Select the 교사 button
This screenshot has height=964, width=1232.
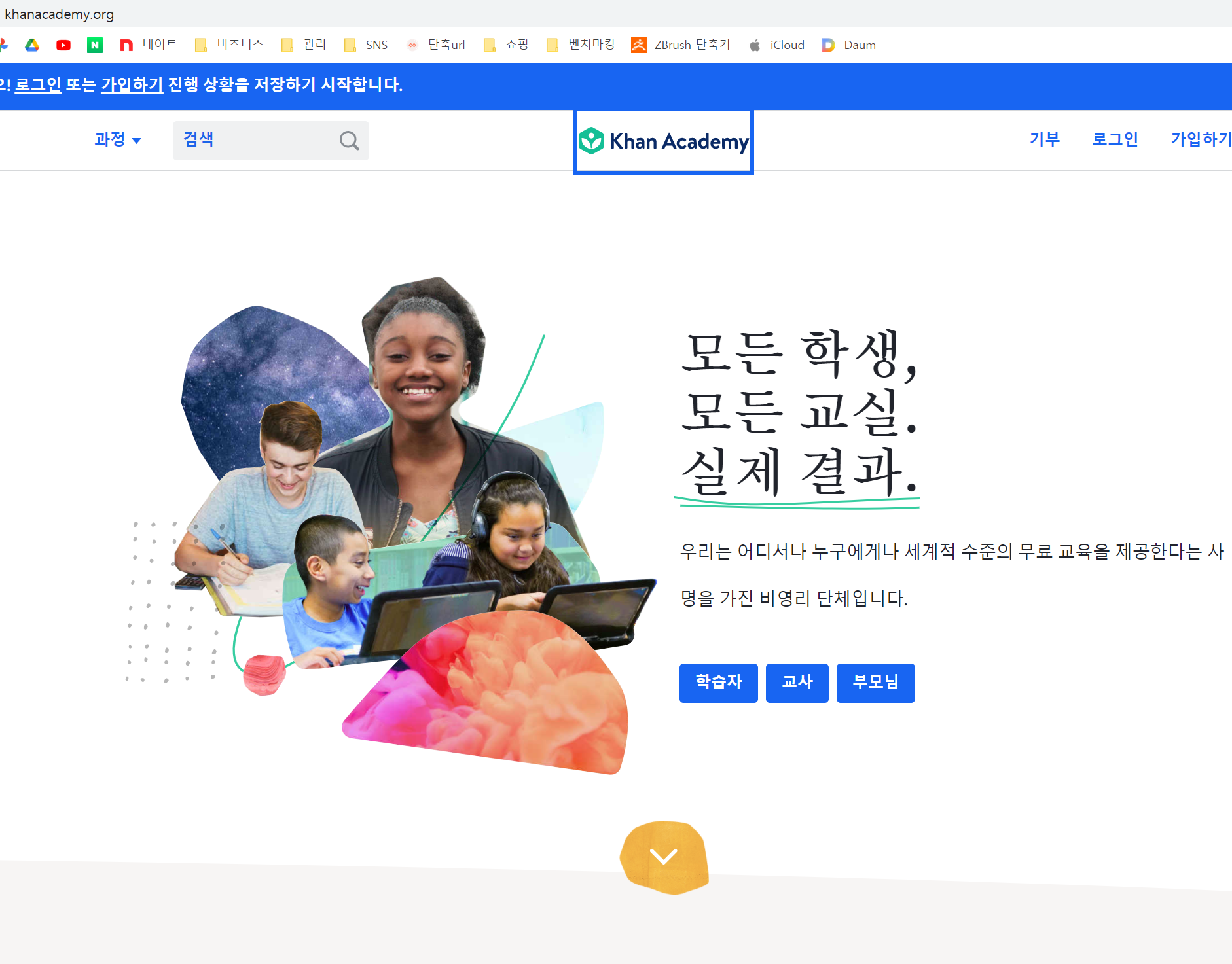[797, 683]
